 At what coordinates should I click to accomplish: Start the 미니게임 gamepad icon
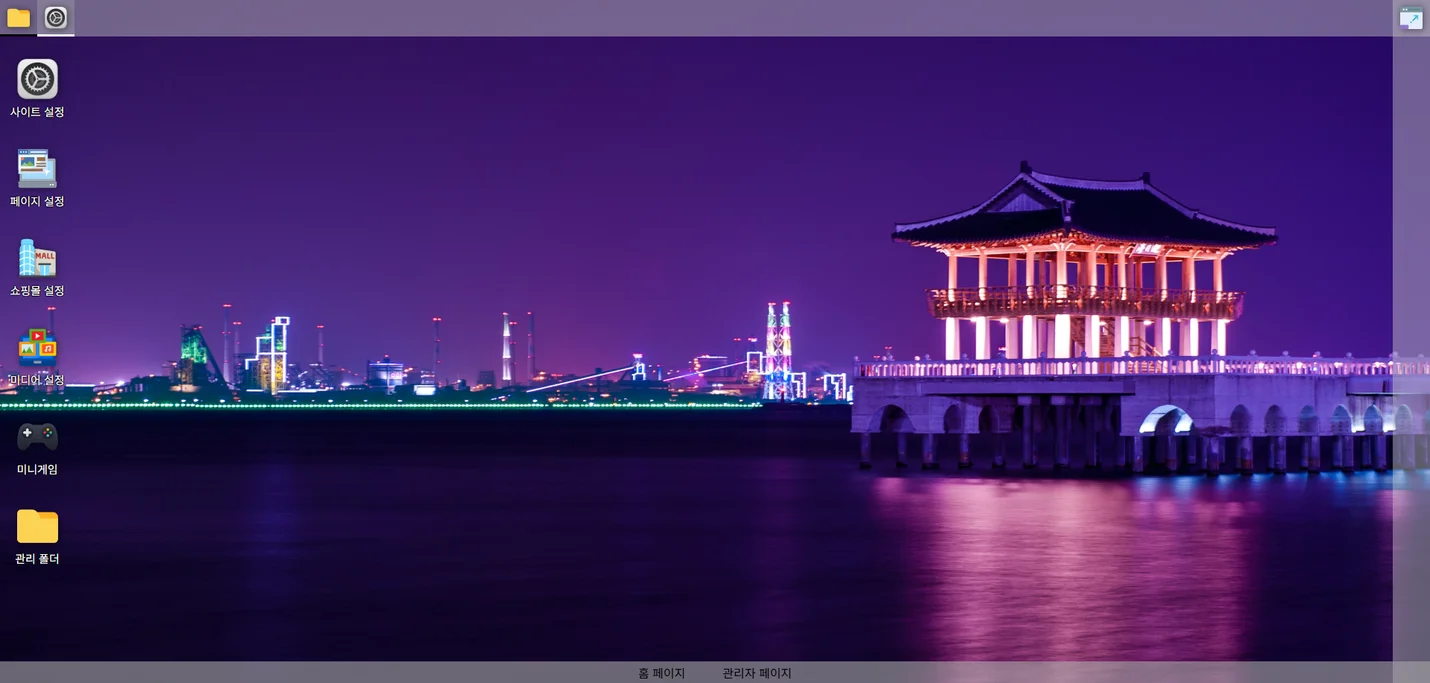click(x=37, y=437)
